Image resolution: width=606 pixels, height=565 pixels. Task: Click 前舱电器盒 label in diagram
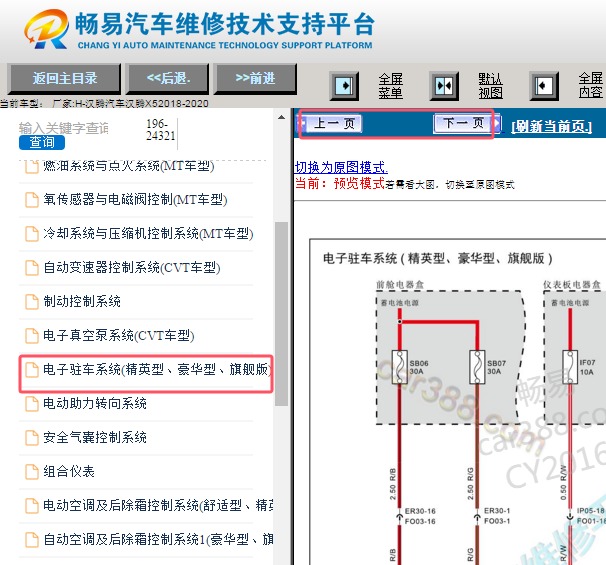point(400,285)
